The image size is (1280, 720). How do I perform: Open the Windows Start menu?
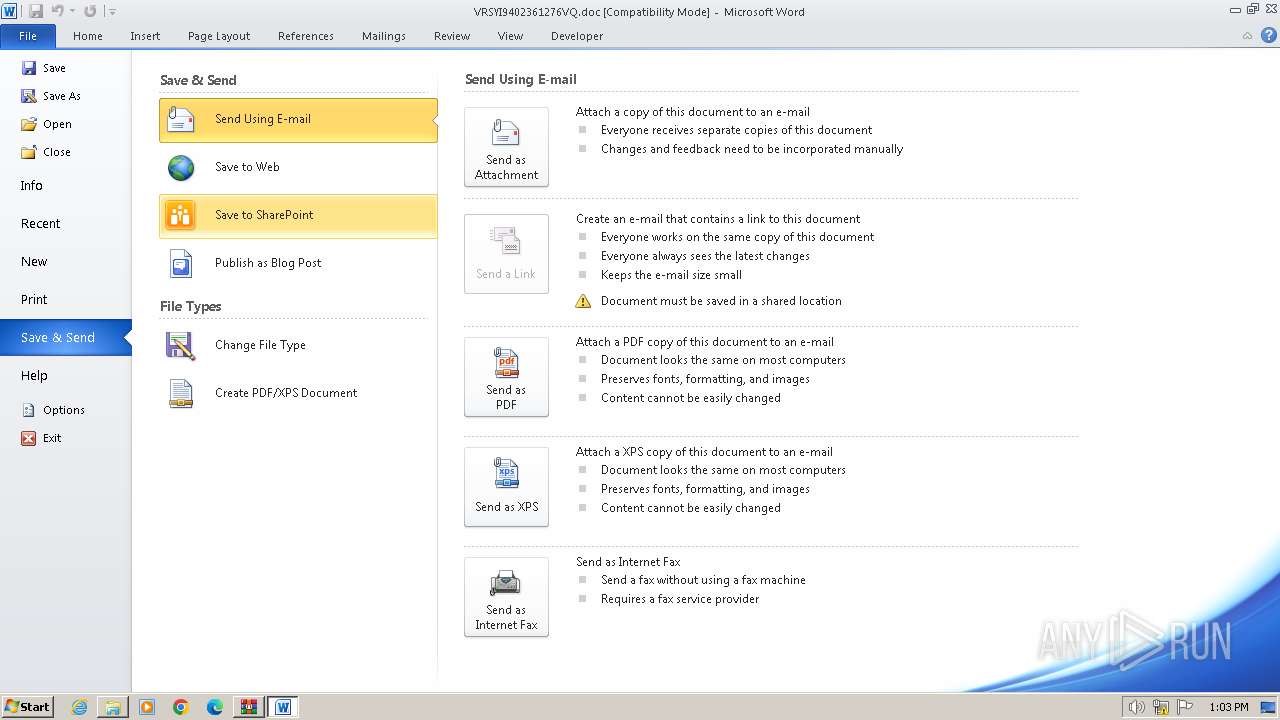click(28, 707)
